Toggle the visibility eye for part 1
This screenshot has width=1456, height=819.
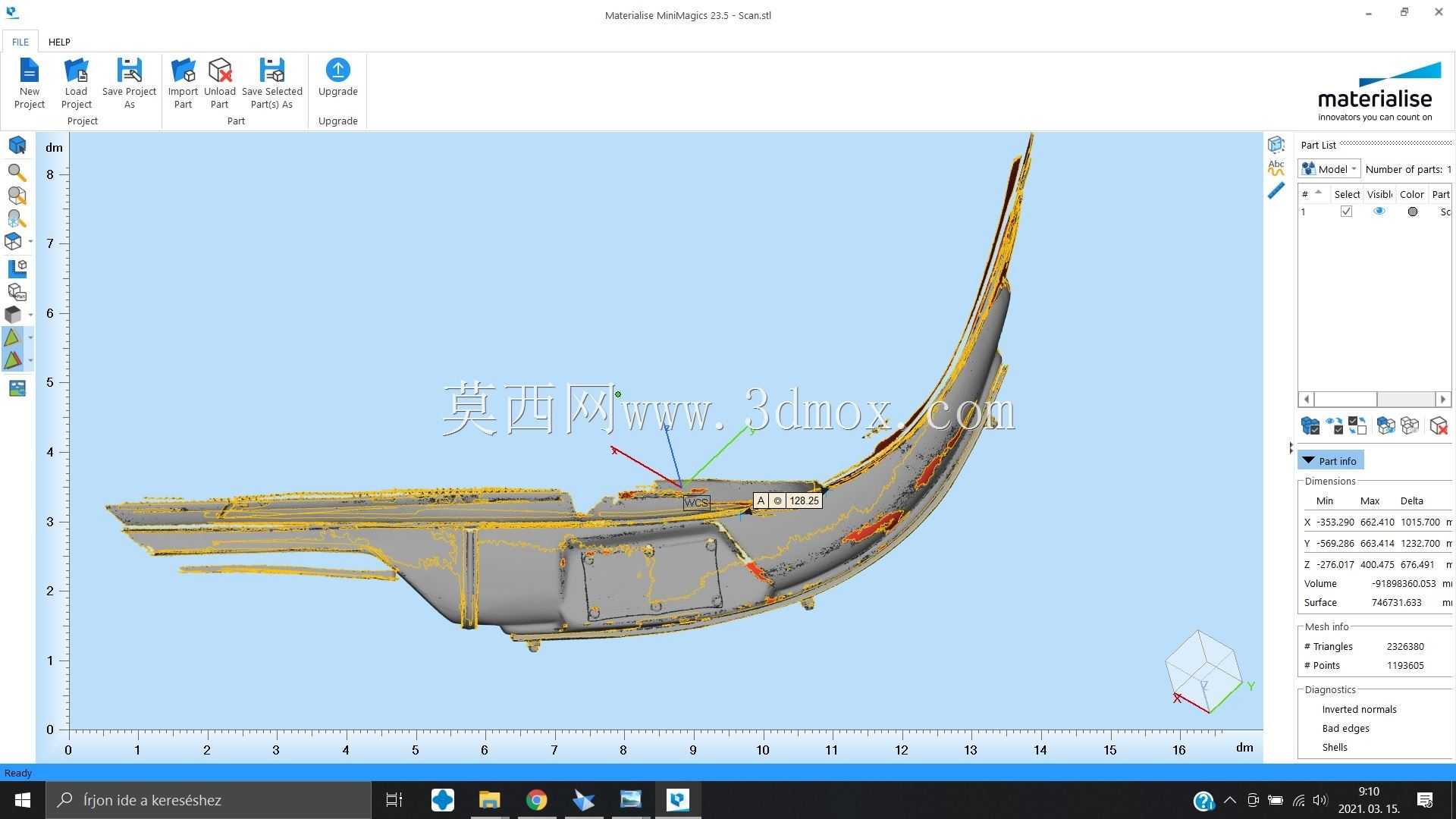[1379, 212]
